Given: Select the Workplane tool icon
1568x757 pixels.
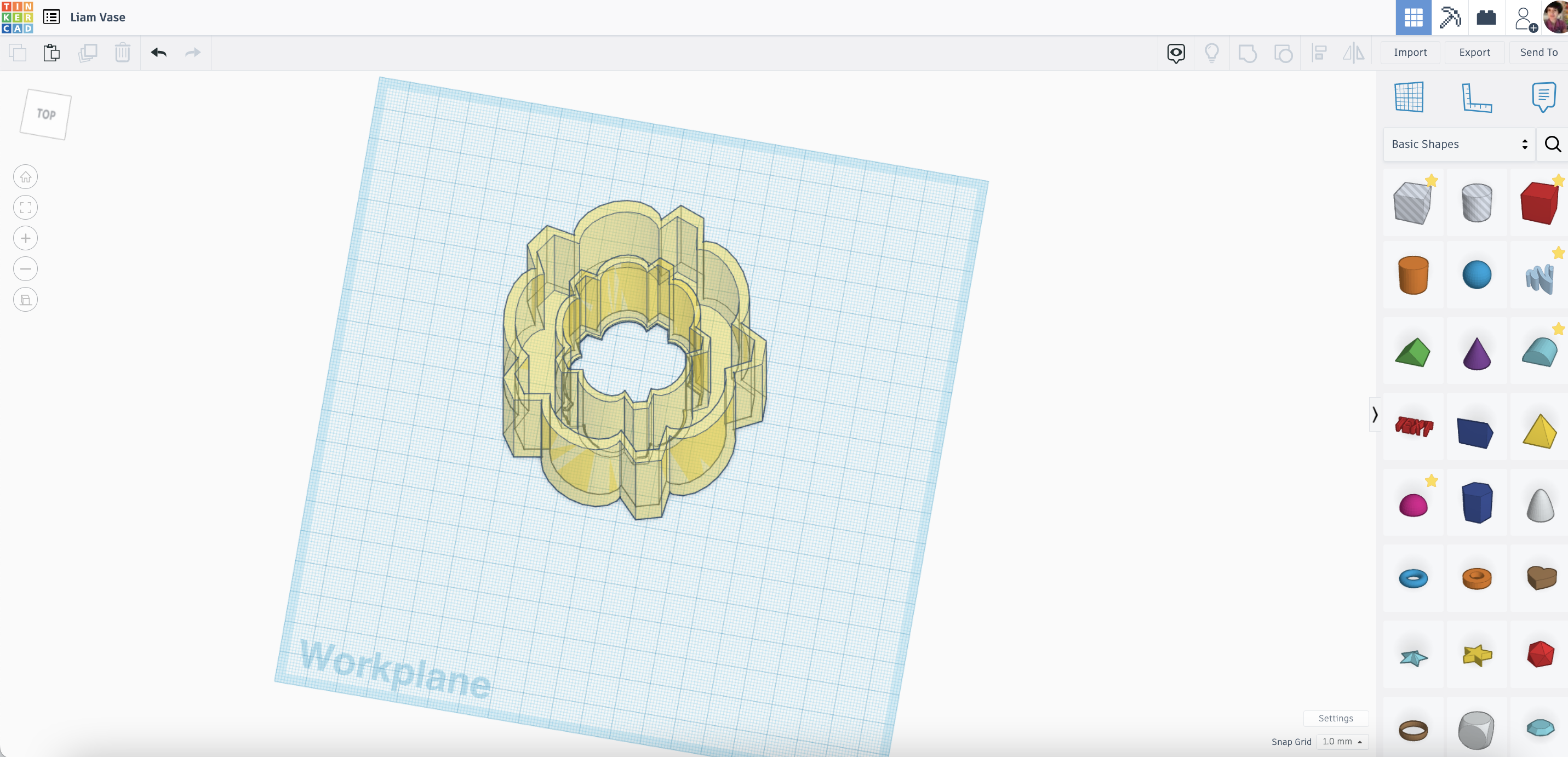Looking at the screenshot, I should pyautogui.click(x=1409, y=98).
